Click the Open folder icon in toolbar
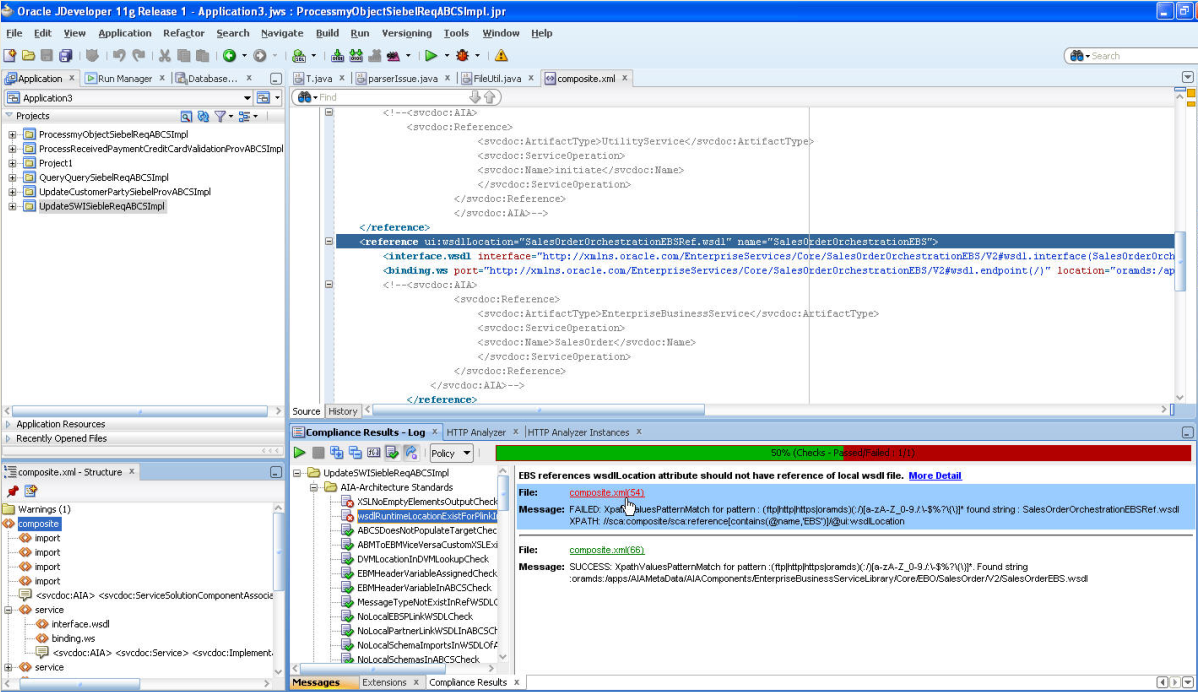 [x=29, y=56]
